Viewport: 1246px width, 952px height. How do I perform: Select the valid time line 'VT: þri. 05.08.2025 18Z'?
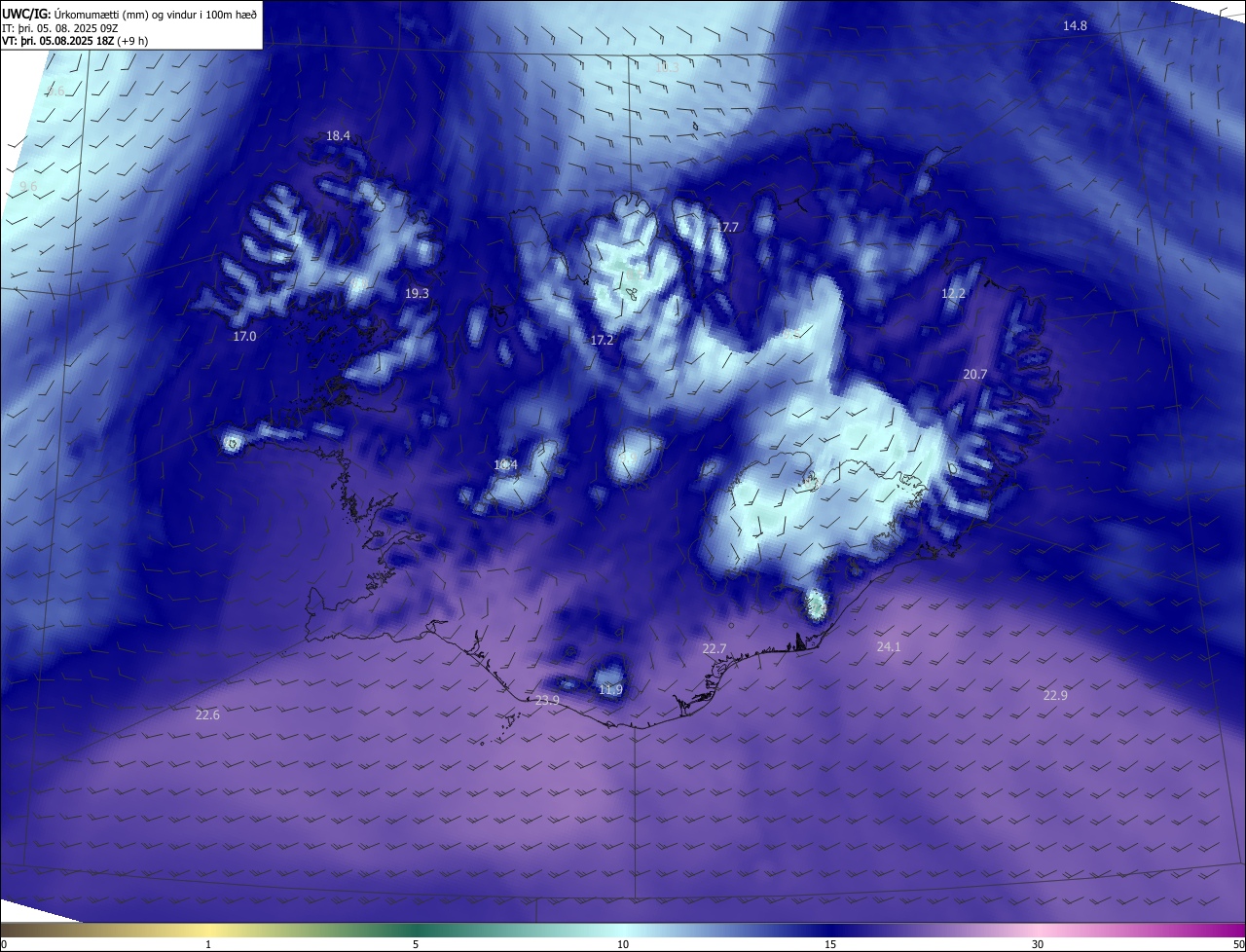59,41
